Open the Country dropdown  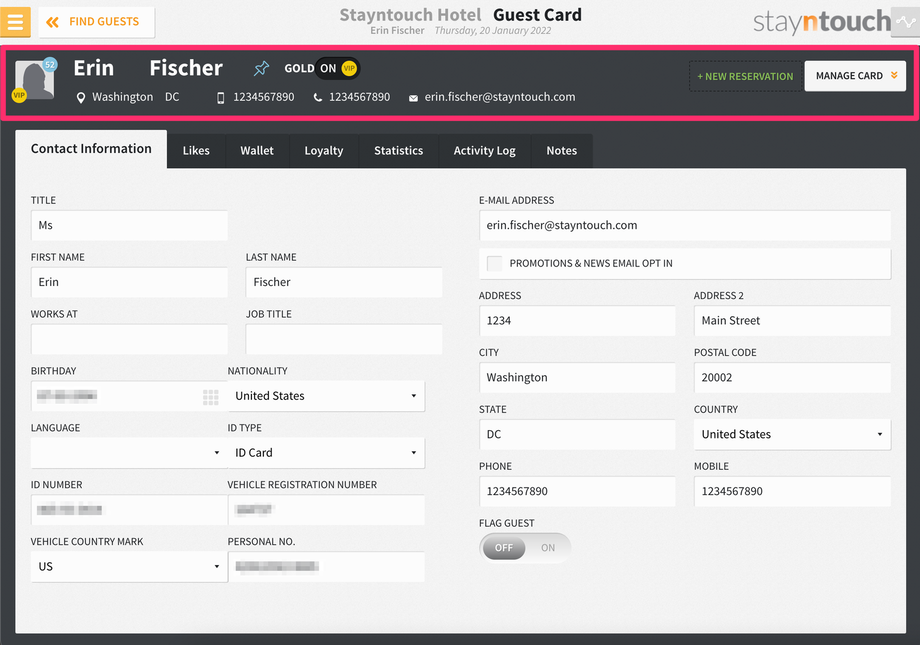[x=792, y=435]
